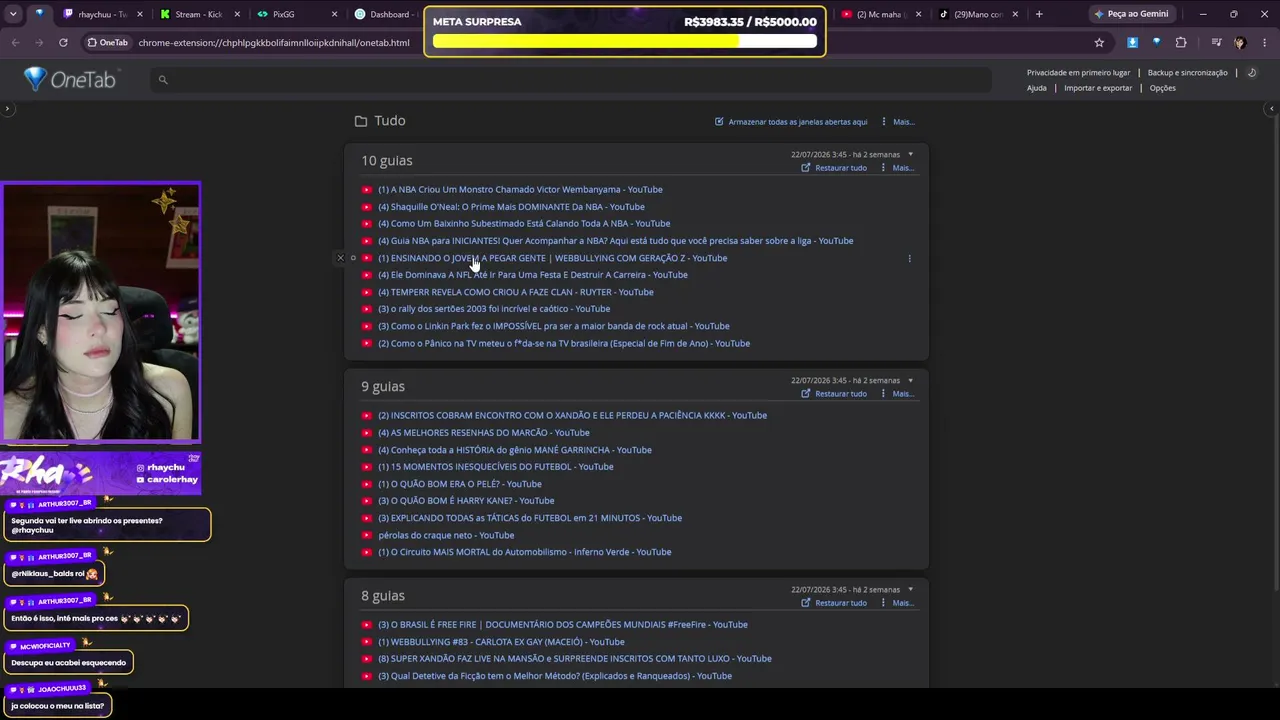This screenshot has height=720, width=1280.
Task: Open Mais... menu for 8 guias group
Action: (898, 603)
